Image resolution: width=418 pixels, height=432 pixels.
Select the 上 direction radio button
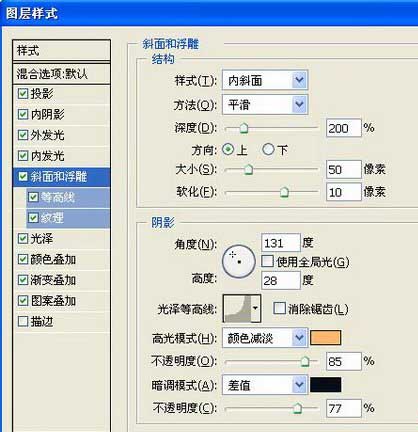coord(228,149)
